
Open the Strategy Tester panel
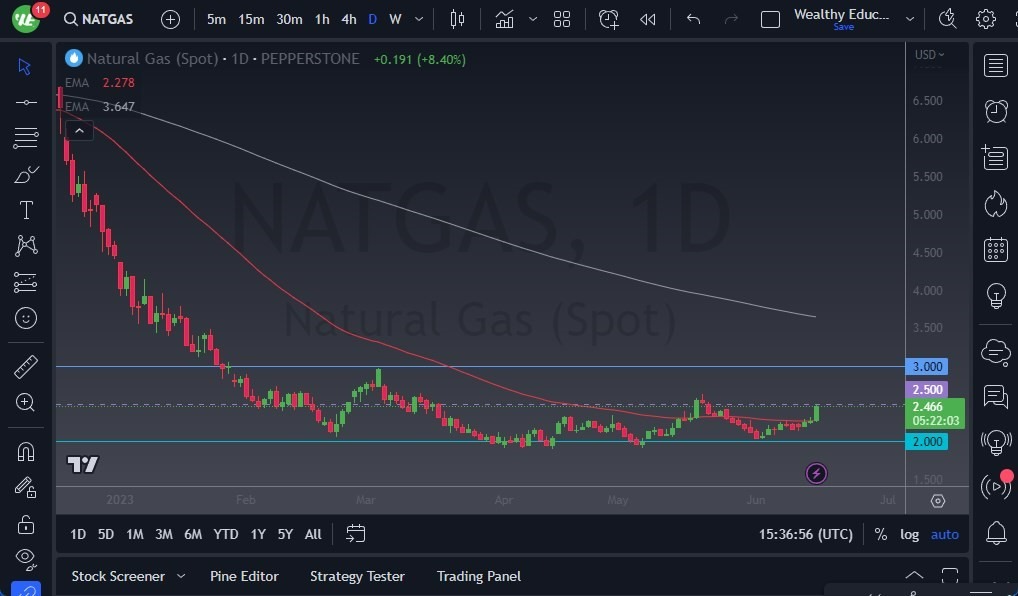point(357,576)
